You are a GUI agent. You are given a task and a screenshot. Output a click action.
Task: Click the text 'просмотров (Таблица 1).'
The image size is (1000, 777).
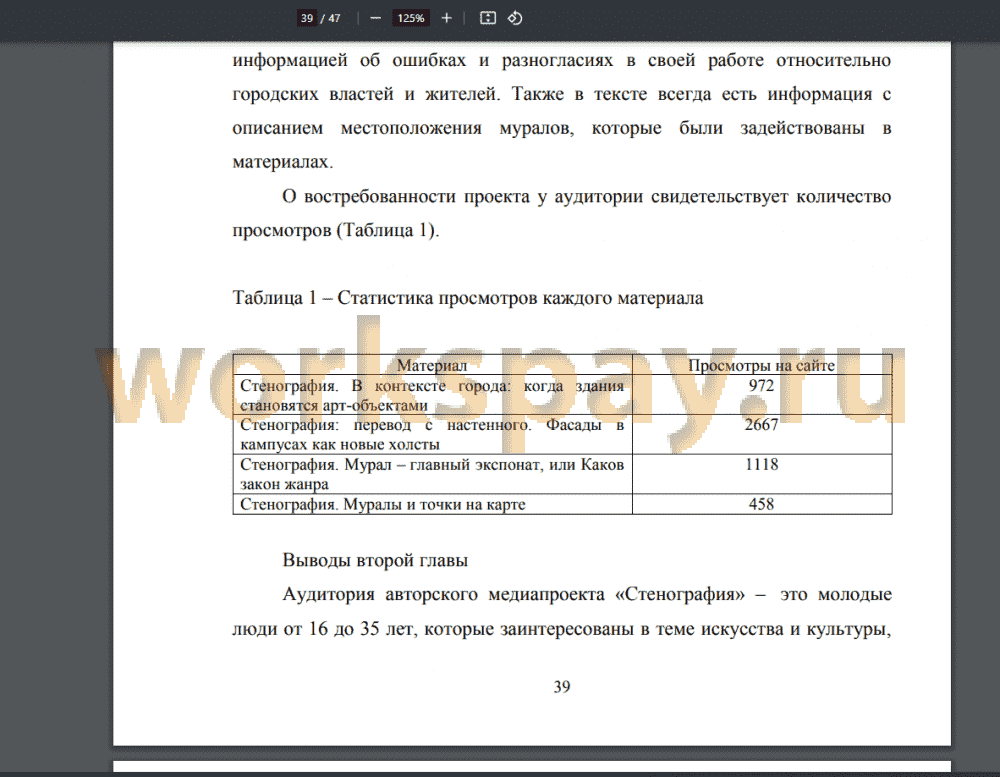[335, 230]
